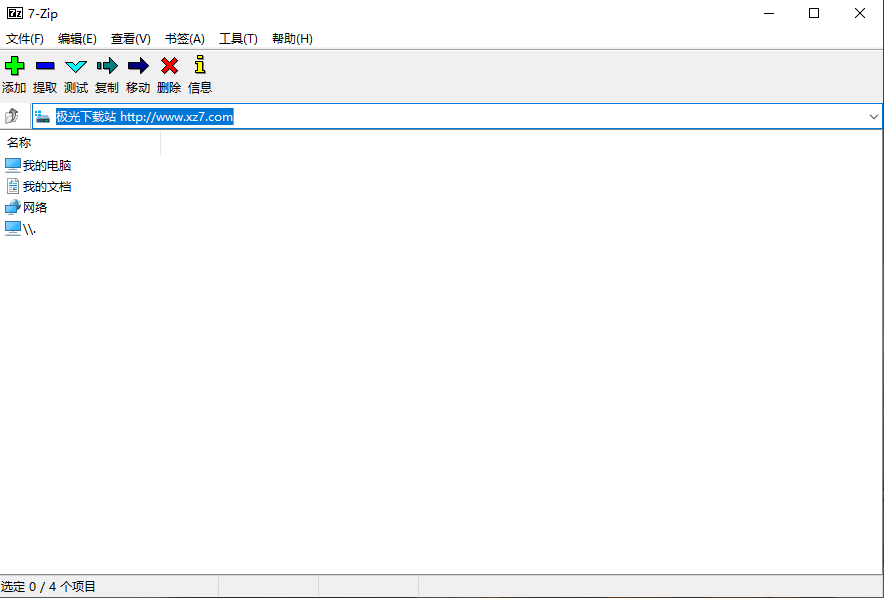This screenshot has height=598, width=884.
Task: Click the 7-Zip logo in the title bar
Action: (15, 13)
